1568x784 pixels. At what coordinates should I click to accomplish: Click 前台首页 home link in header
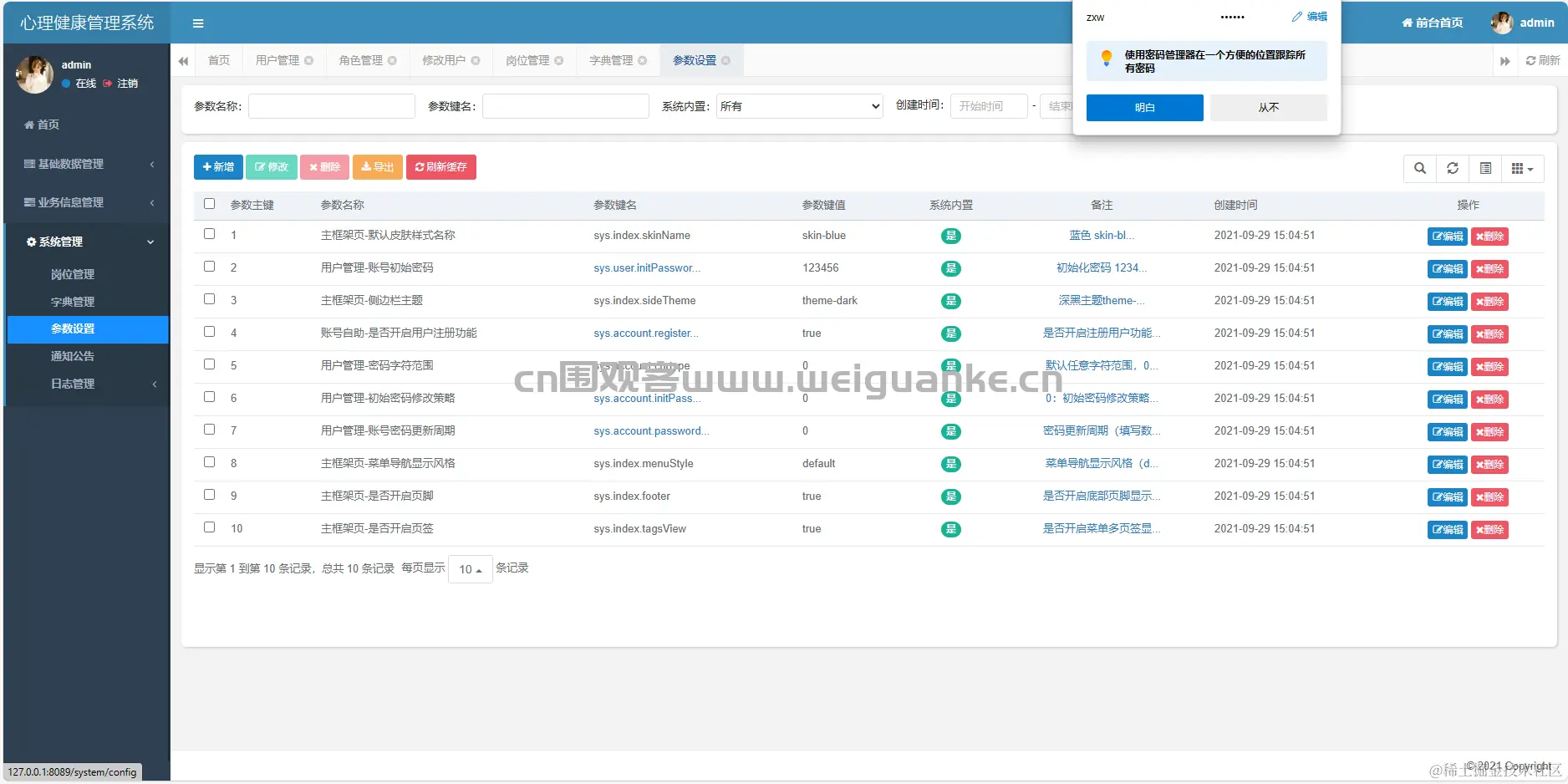(1433, 23)
